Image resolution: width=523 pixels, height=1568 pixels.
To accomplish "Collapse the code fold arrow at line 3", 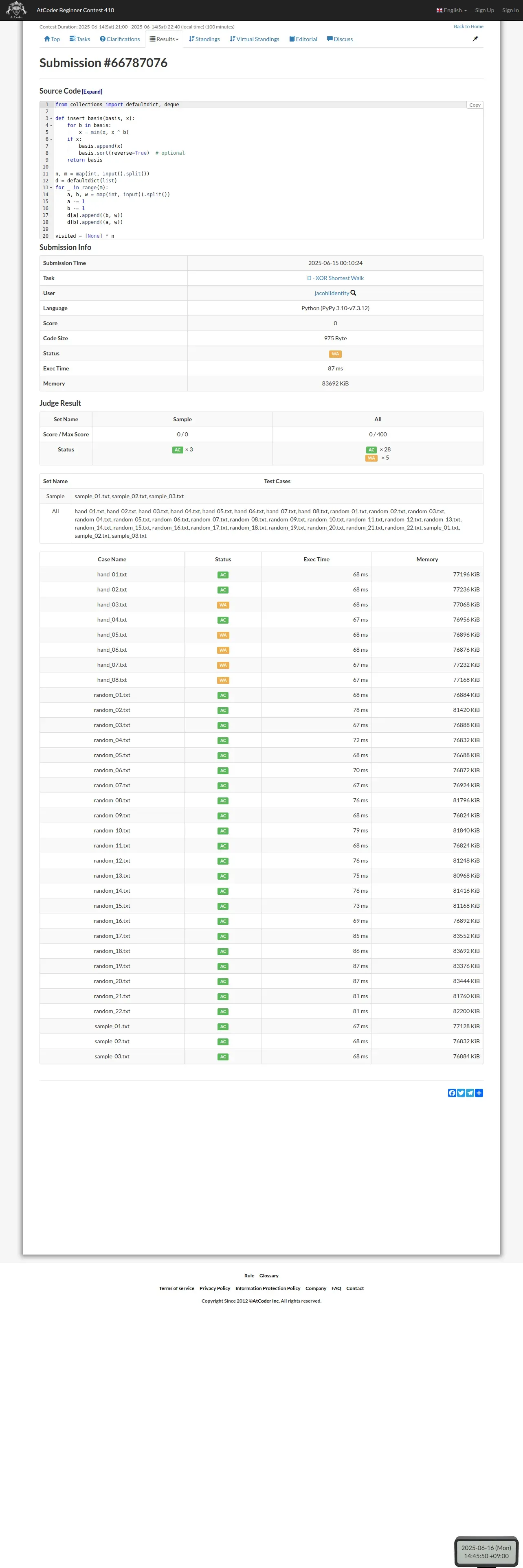I will pos(51,119).
